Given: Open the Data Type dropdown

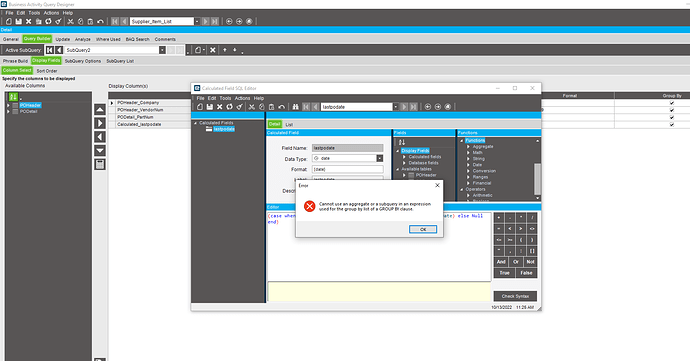Looking at the screenshot, I should point(380,158).
